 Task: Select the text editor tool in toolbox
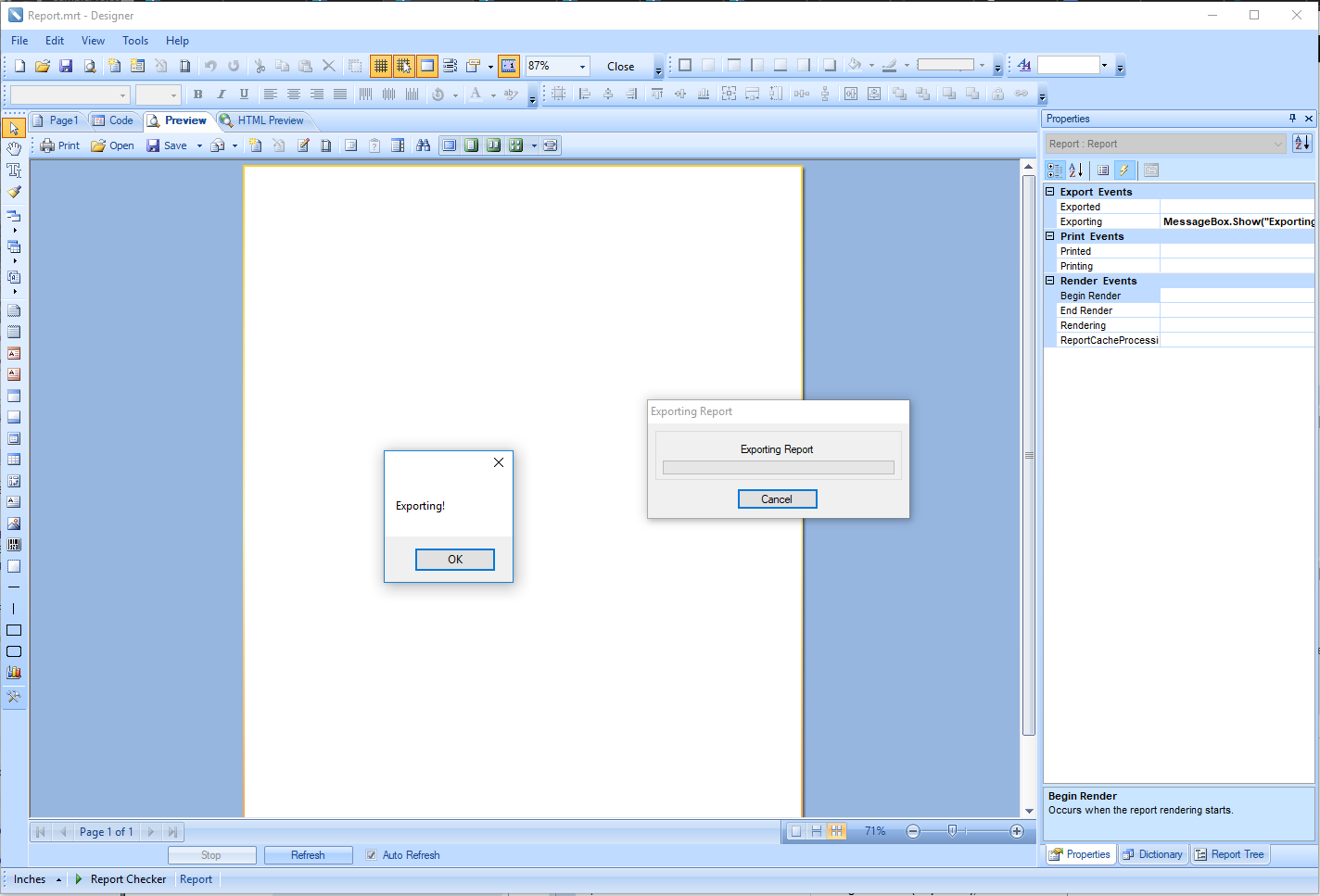[14, 170]
